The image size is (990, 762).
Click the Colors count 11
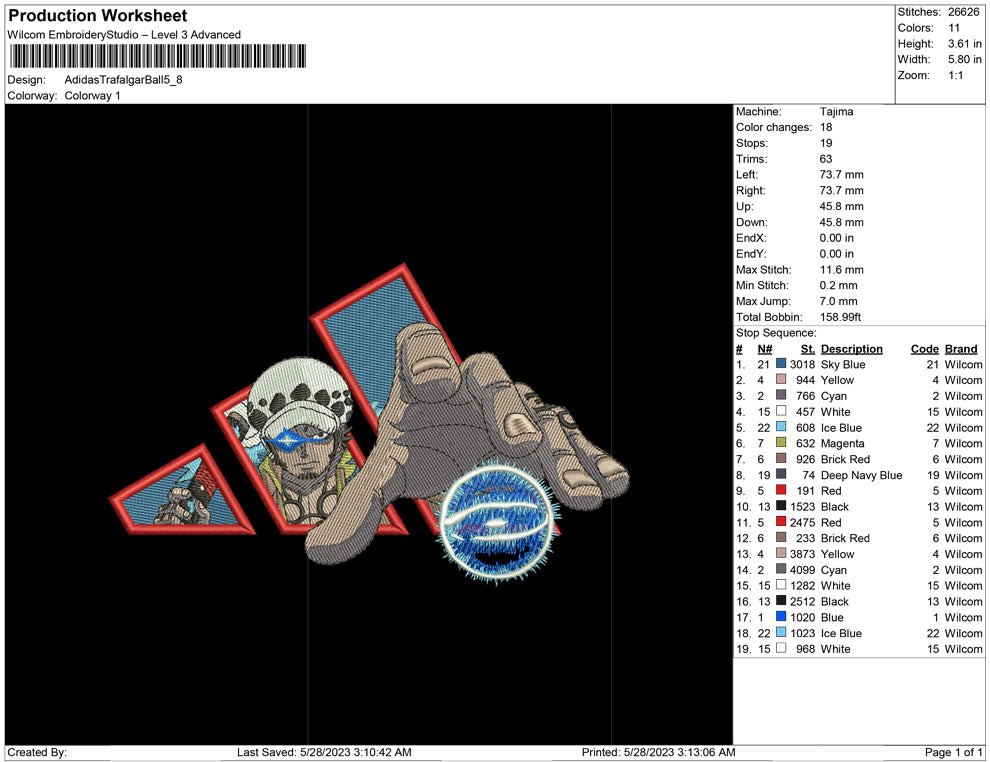[954, 28]
